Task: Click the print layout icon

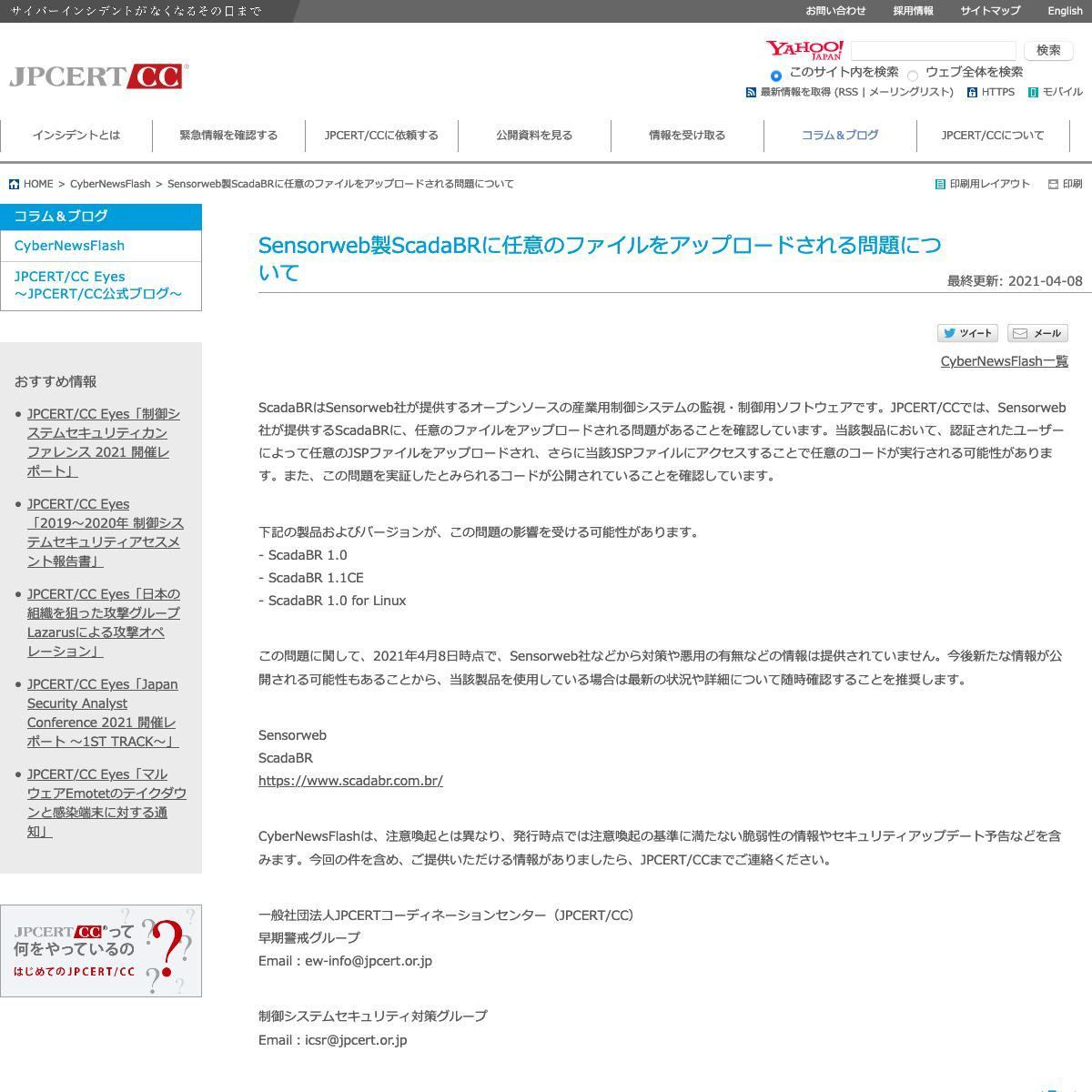Action: [940, 184]
